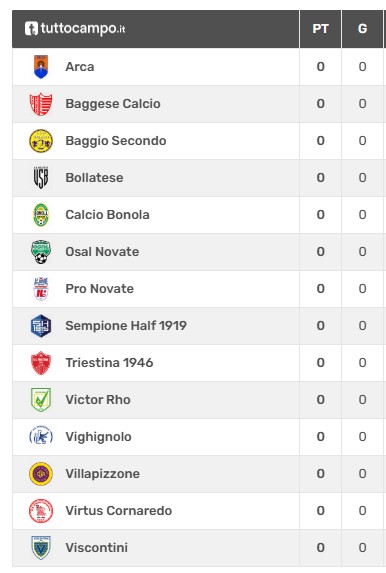The height and width of the screenshot is (573, 386).
Task: Open the Baggese Calcio red striped crest
Action: [41, 104]
